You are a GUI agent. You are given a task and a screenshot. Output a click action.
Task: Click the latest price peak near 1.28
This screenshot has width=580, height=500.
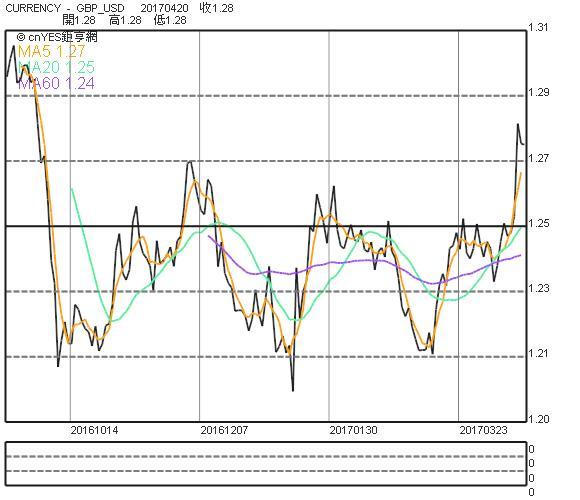click(x=518, y=125)
